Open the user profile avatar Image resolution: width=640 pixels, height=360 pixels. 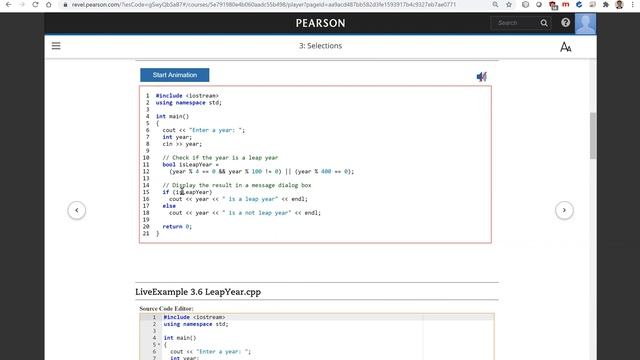pos(585,23)
